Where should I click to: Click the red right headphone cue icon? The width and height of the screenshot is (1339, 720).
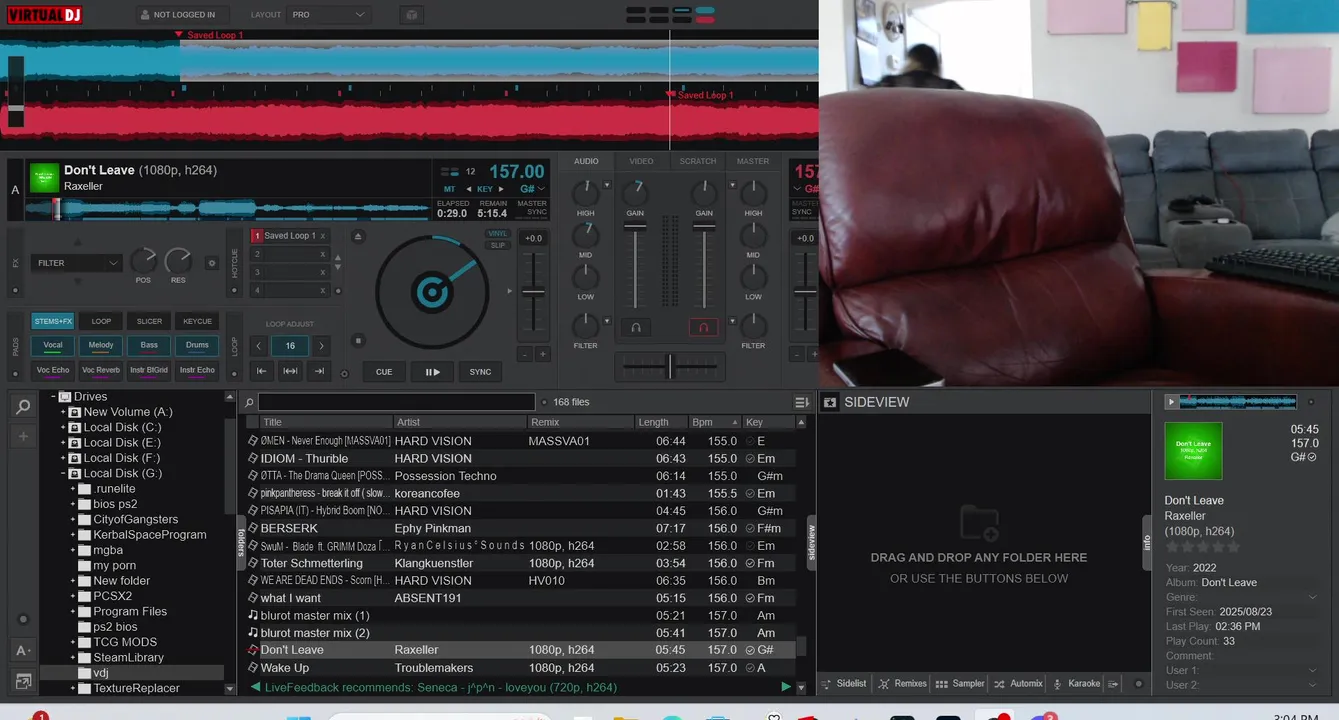click(703, 327)
